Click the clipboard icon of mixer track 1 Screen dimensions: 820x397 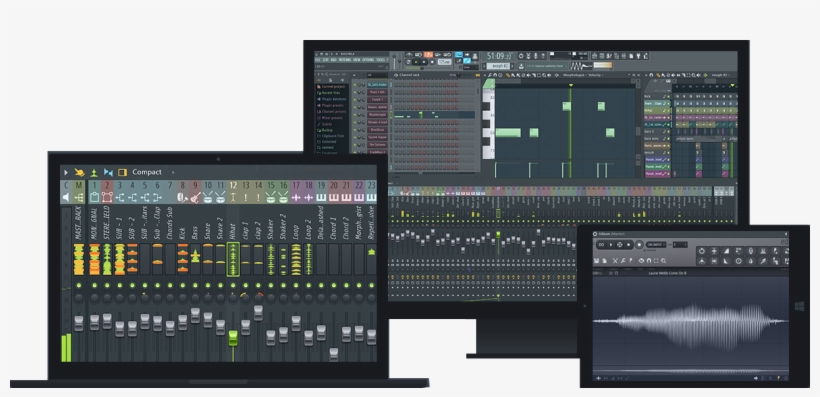[94, 197]
